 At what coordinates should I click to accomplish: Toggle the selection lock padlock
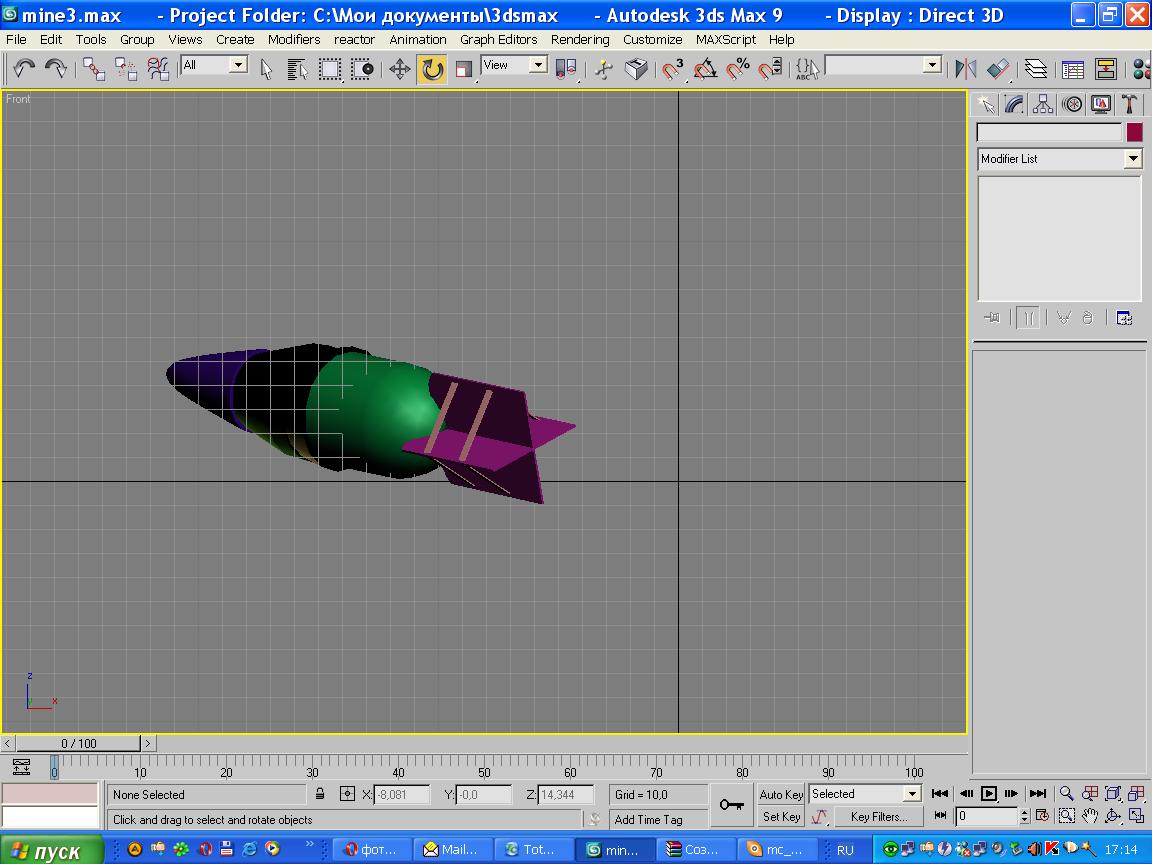click(320, 794)
